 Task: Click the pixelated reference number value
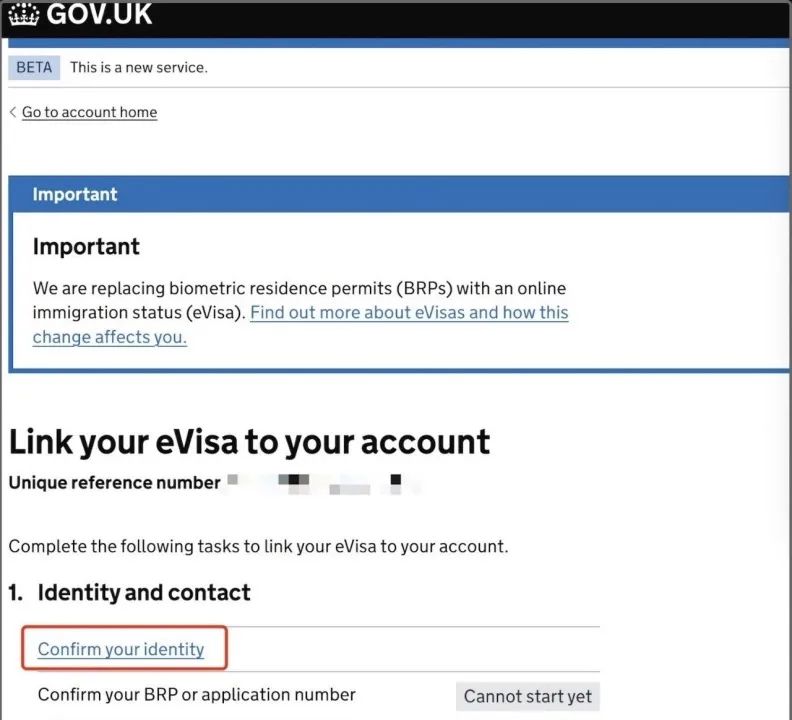pos(323,484)
